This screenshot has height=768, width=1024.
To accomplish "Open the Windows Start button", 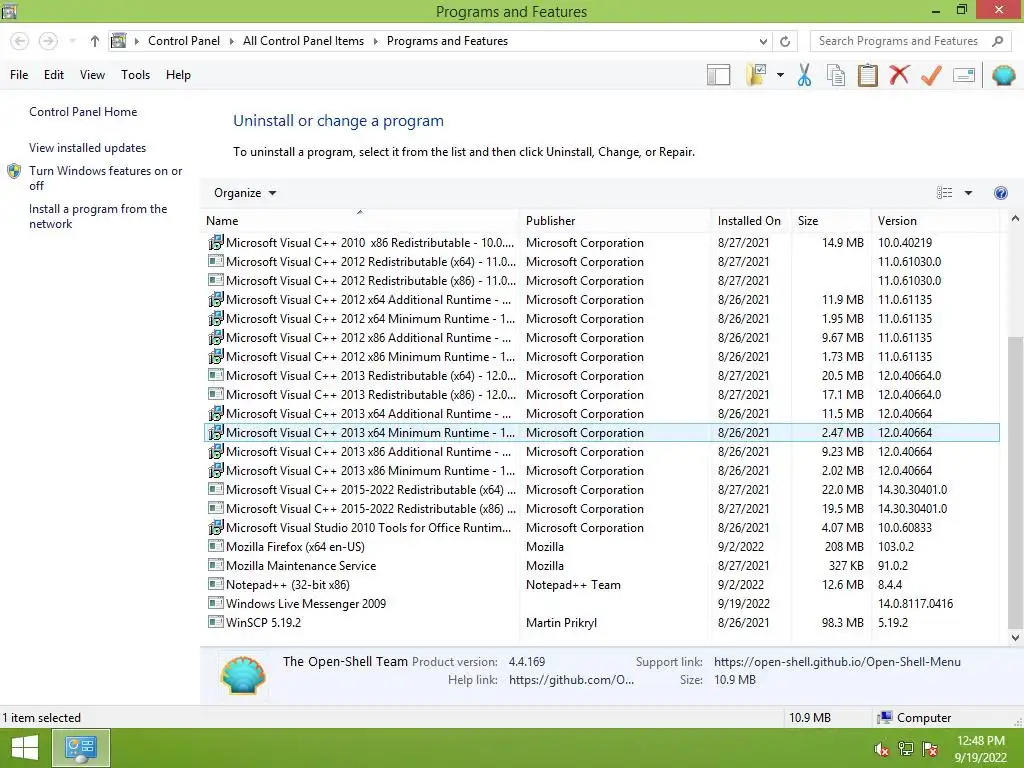I will click(25, 748).
